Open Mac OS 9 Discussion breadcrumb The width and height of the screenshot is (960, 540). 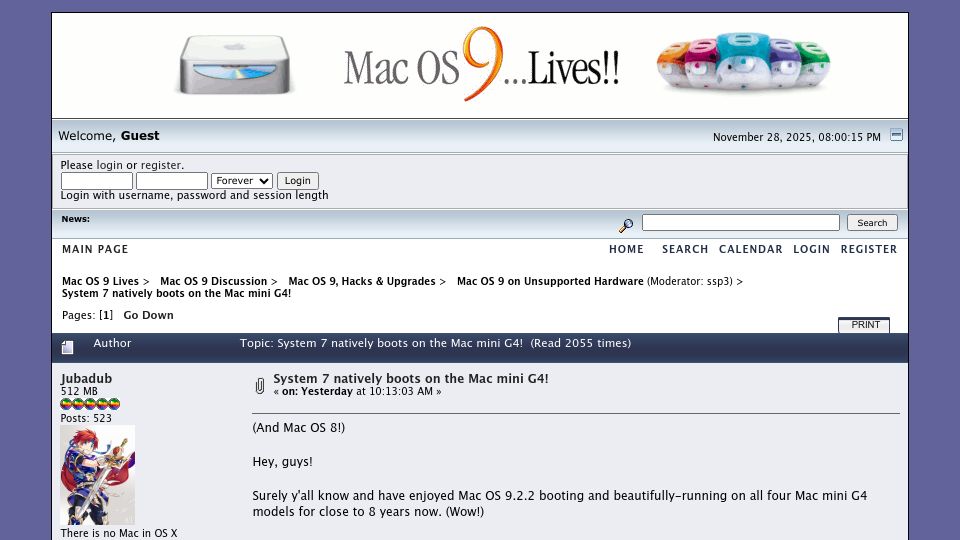tap(214, 281)
